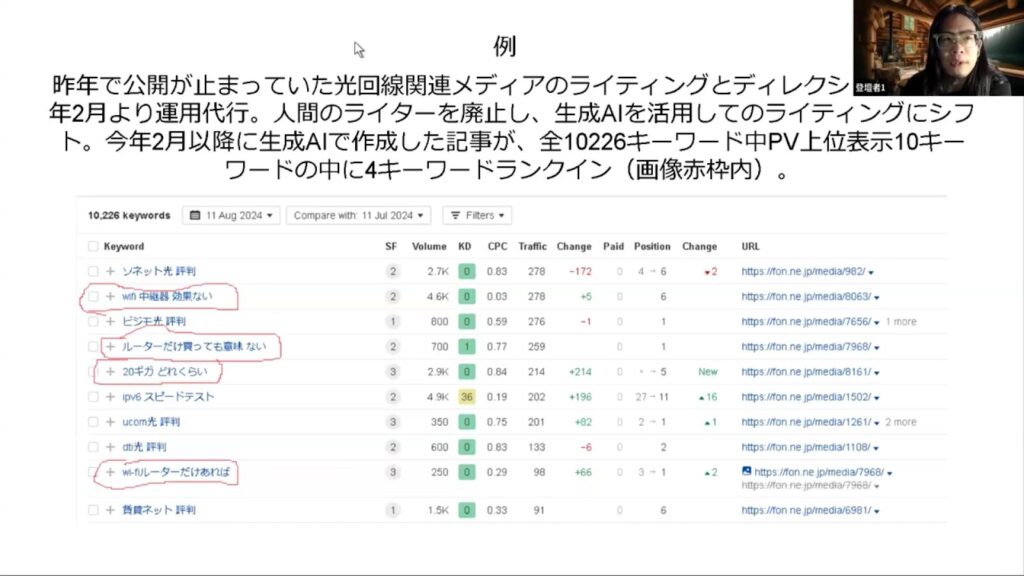Expand the Filters dropdown
The width and height of the screenshot is (1024, 576).
coord(477,215)
